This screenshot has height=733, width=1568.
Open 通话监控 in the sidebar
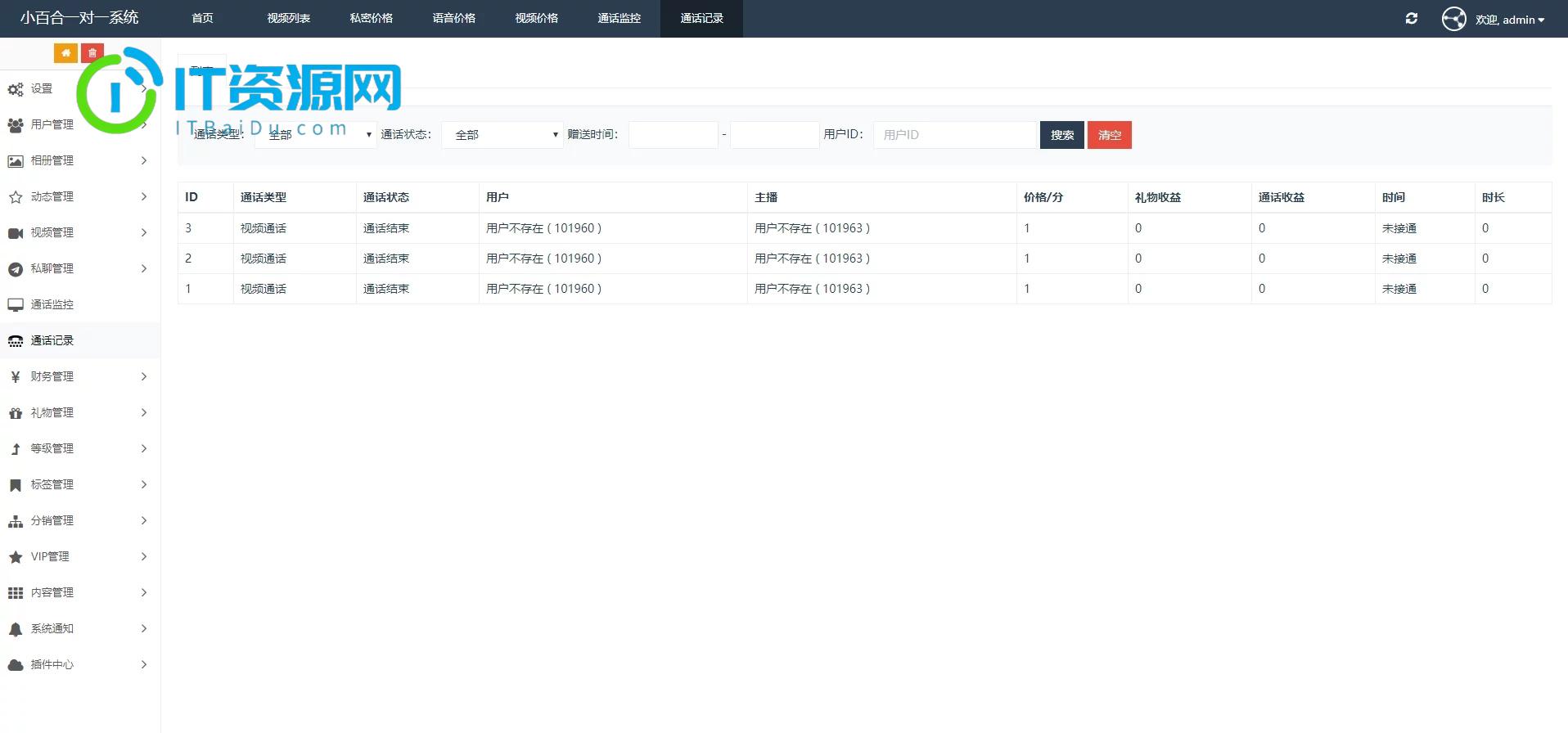coord(80,304)
